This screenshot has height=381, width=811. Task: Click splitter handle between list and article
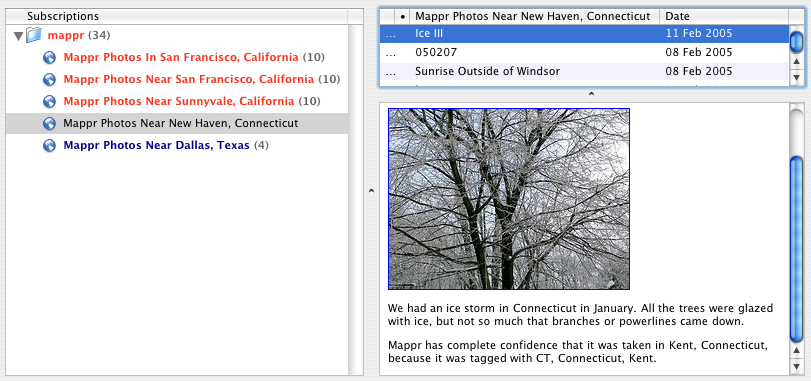[x=592, y=94]
